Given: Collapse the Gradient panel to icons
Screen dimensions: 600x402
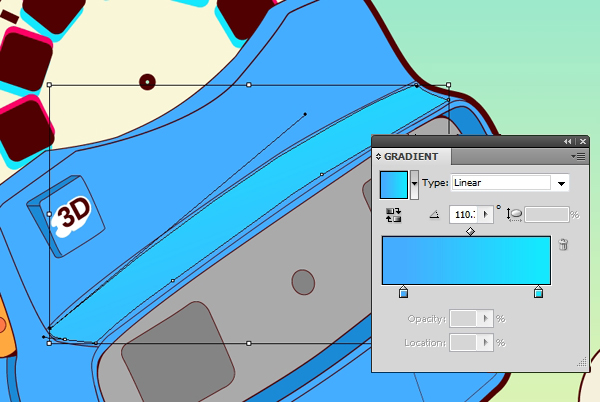Looking at the screenshot, I should click(x=567, y=142).
